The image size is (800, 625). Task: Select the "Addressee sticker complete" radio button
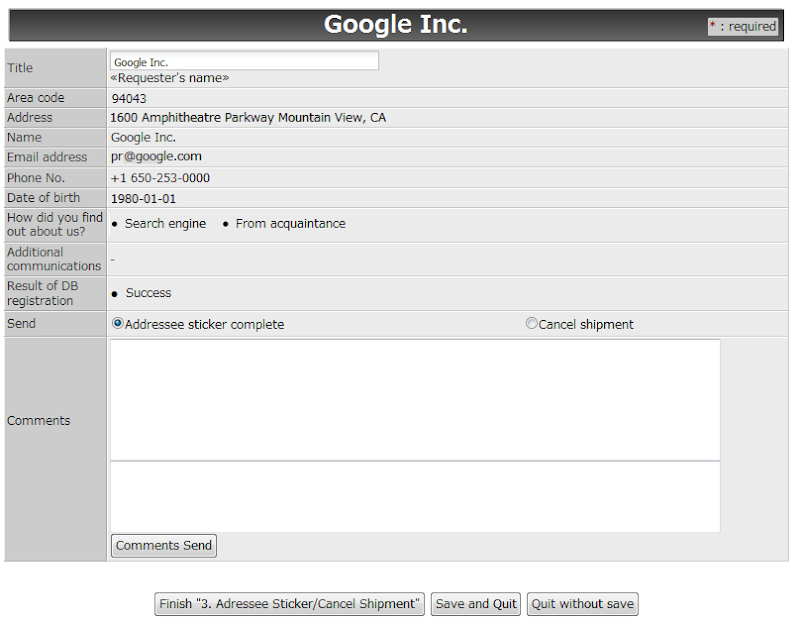(x=117, y=323)
